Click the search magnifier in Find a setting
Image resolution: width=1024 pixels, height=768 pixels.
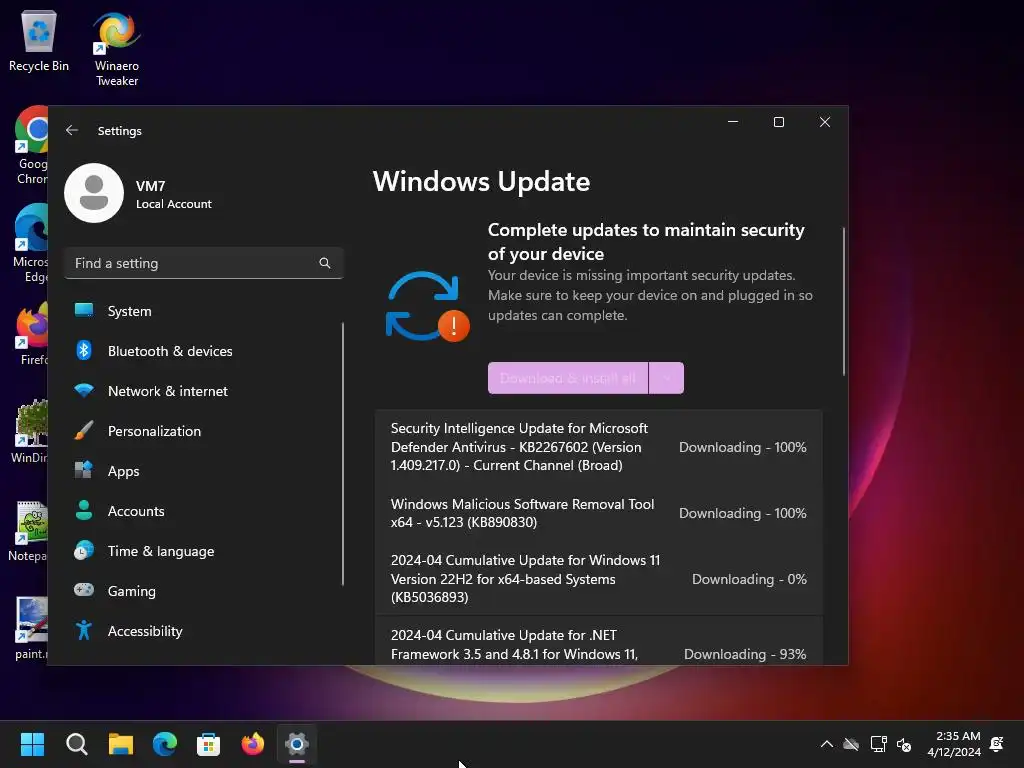click(x=325, y=263)
